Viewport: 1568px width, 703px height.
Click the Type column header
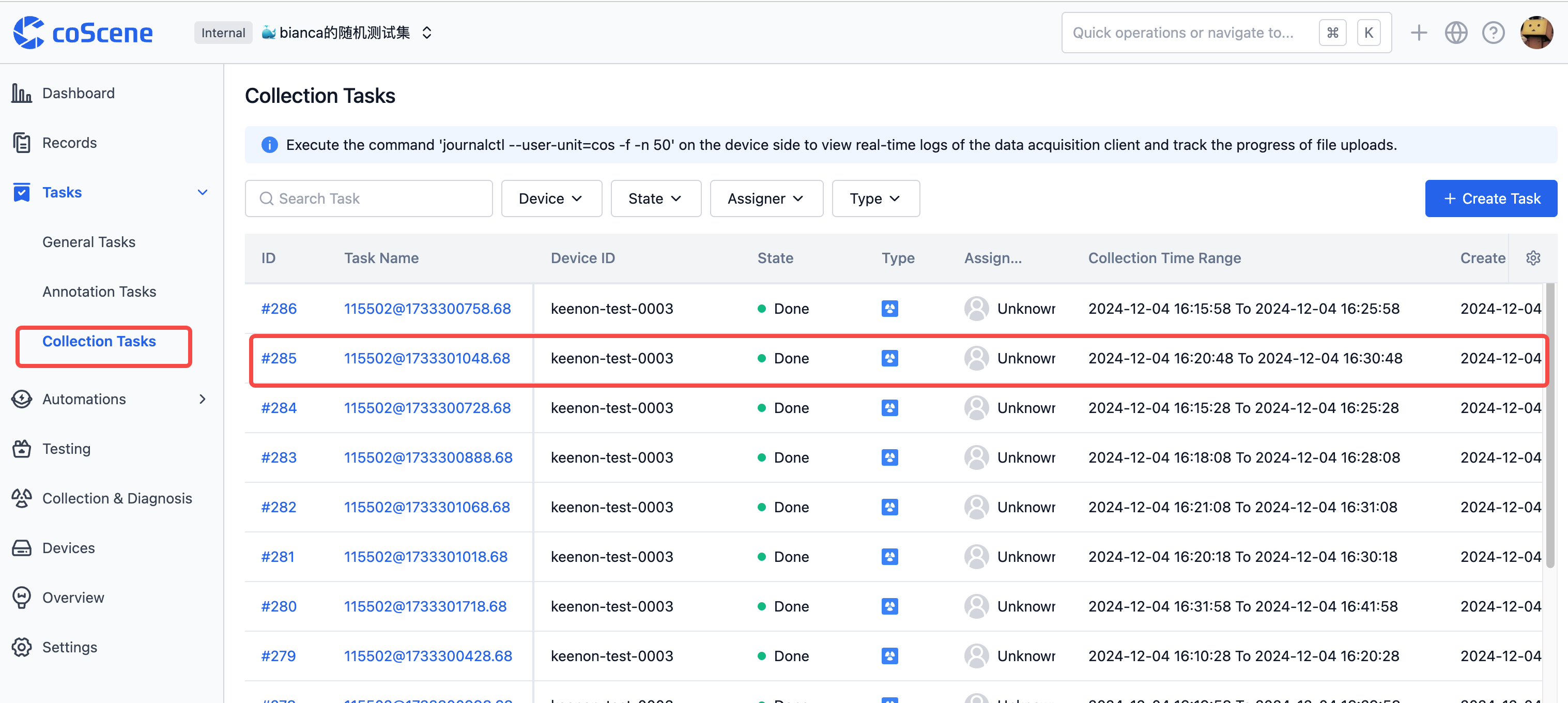(898, 258)
